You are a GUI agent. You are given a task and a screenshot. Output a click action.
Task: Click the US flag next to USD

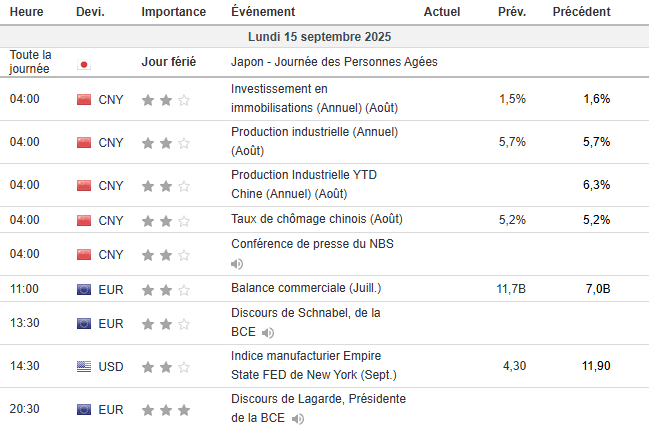pos(84,366)
